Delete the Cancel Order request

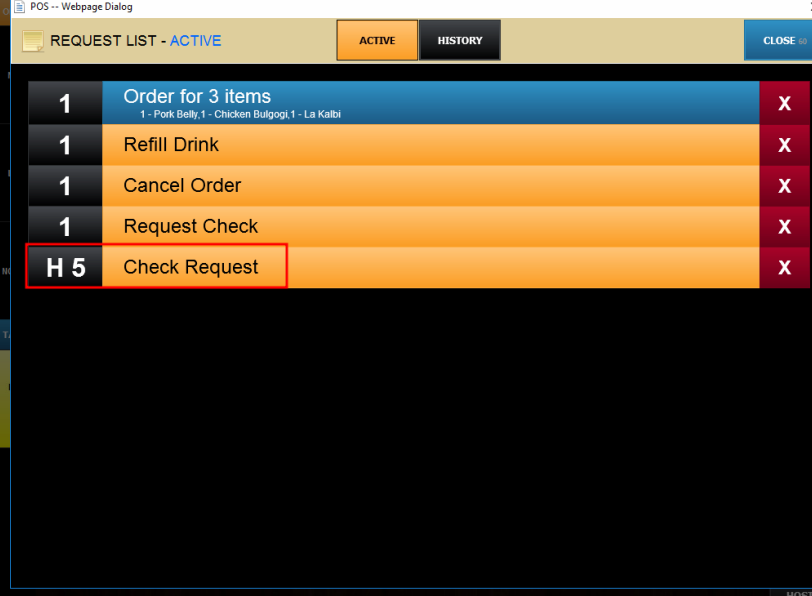coord(784,185)
